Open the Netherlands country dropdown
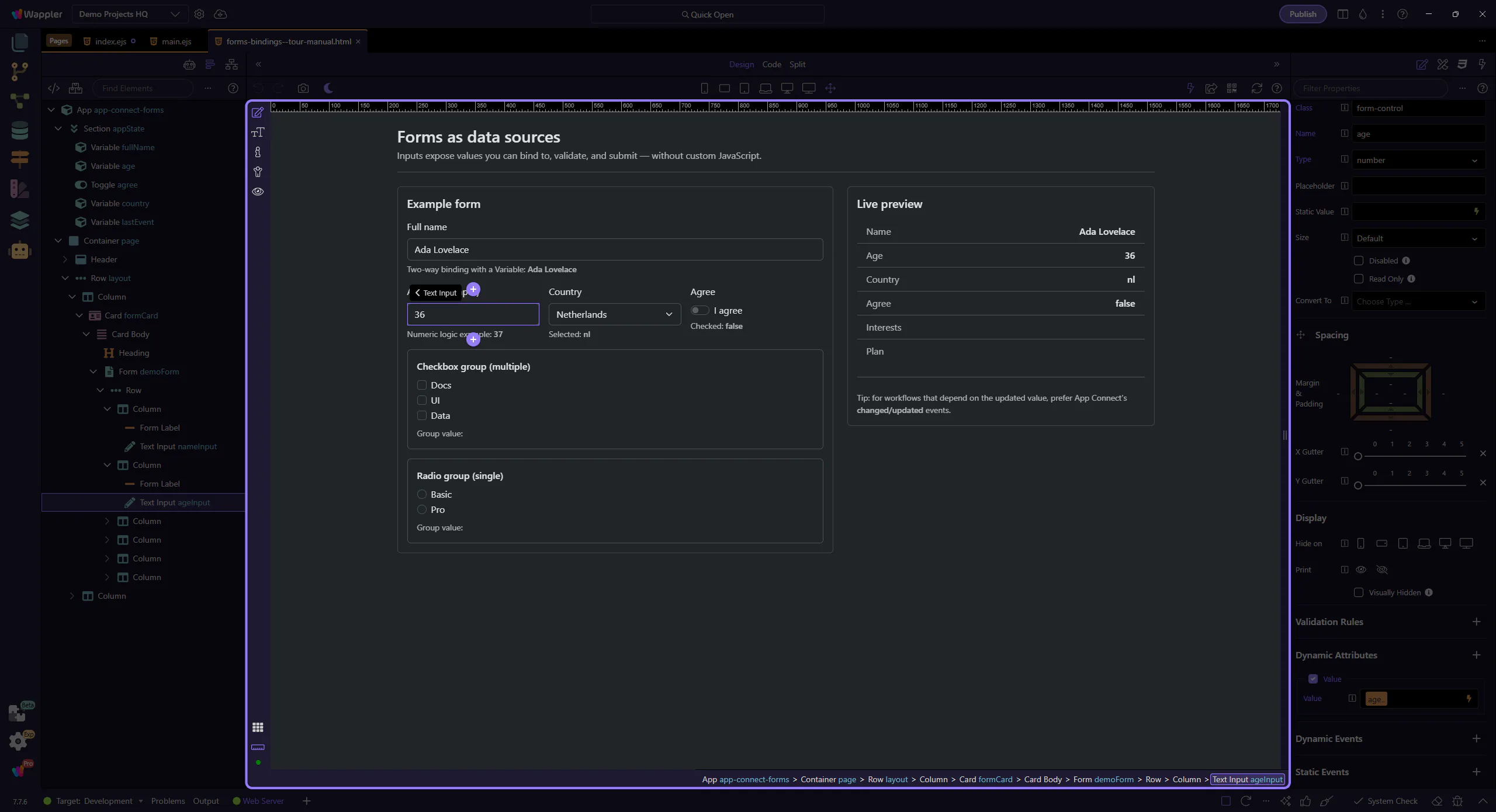This screenshot has width=1496, height=812. (x=614, y=314)
